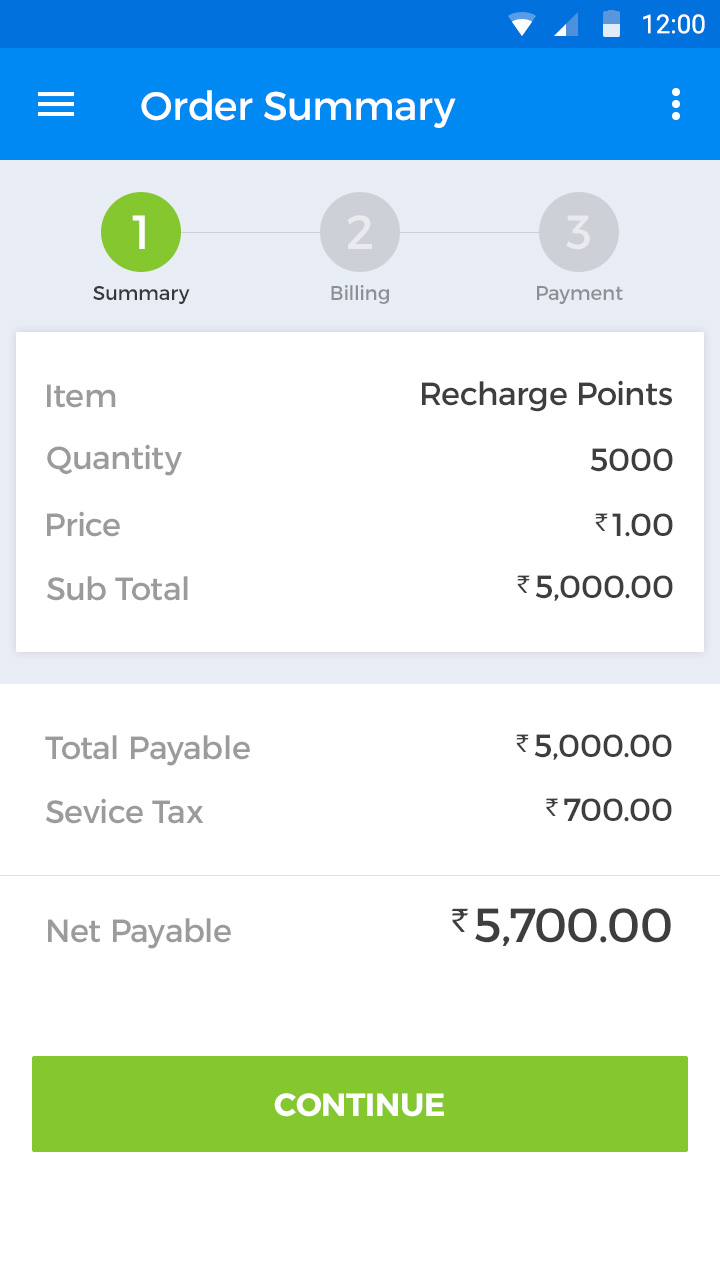
Task: Go to step 3 Payment circle
Action: click(579, 232)
